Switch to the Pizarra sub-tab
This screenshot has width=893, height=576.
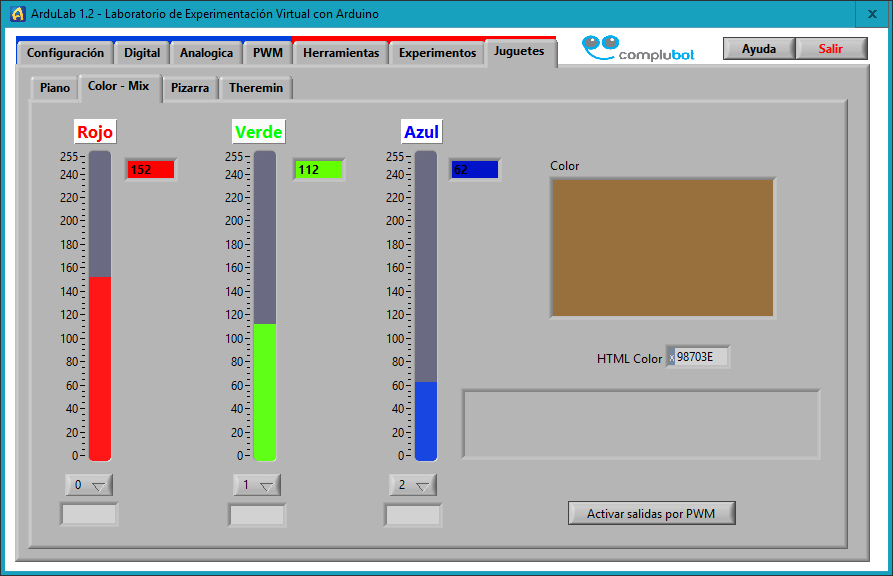190,88
